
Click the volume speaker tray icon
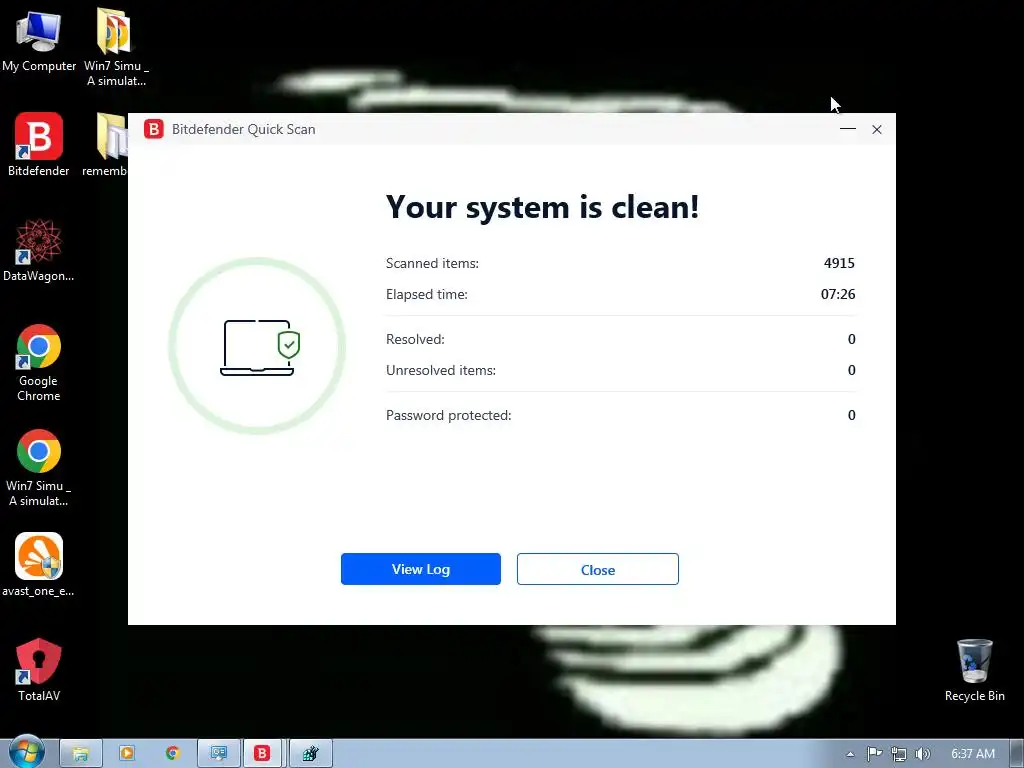point(922,754)
